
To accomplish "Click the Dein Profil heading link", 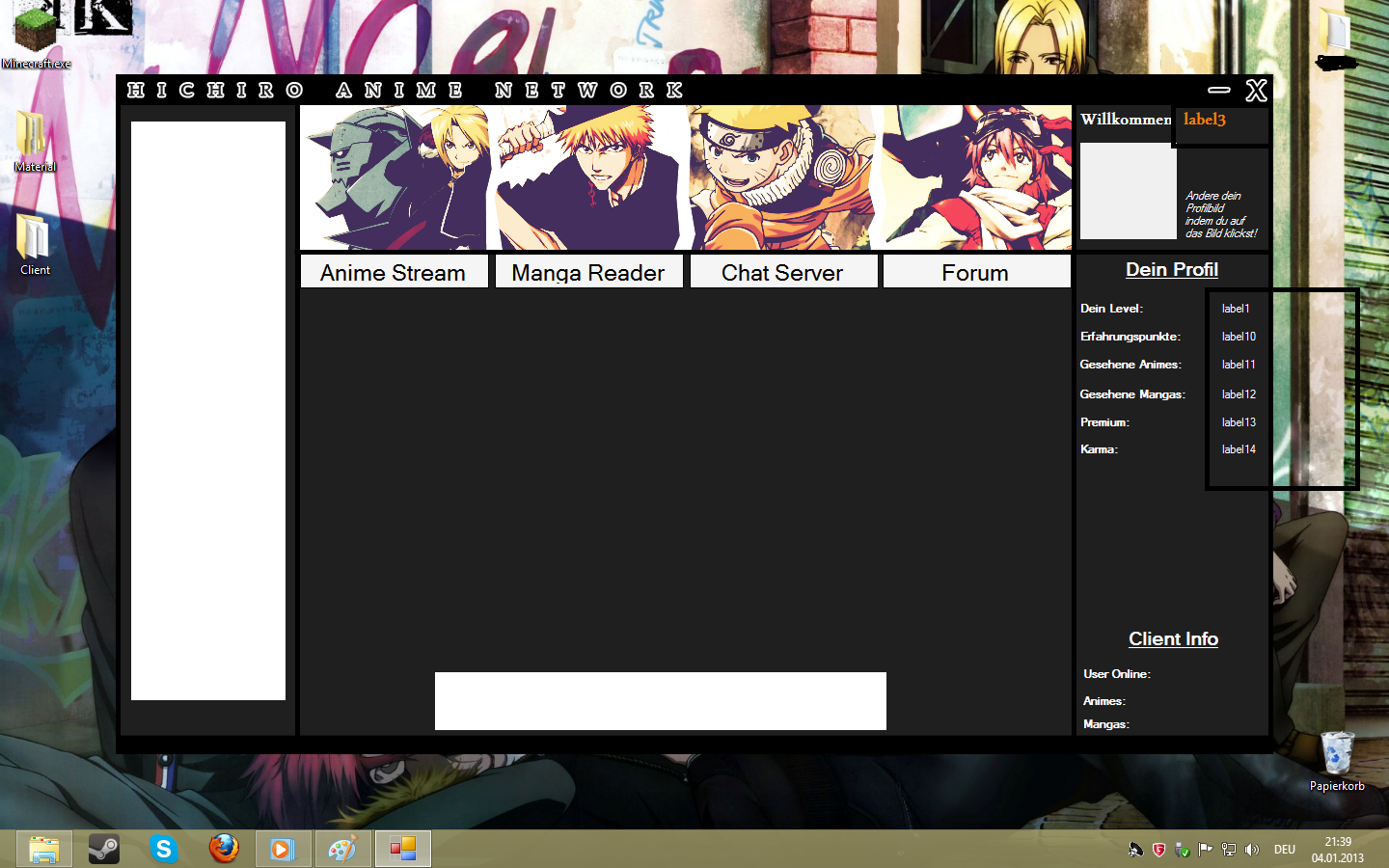I will [1171, 270].
